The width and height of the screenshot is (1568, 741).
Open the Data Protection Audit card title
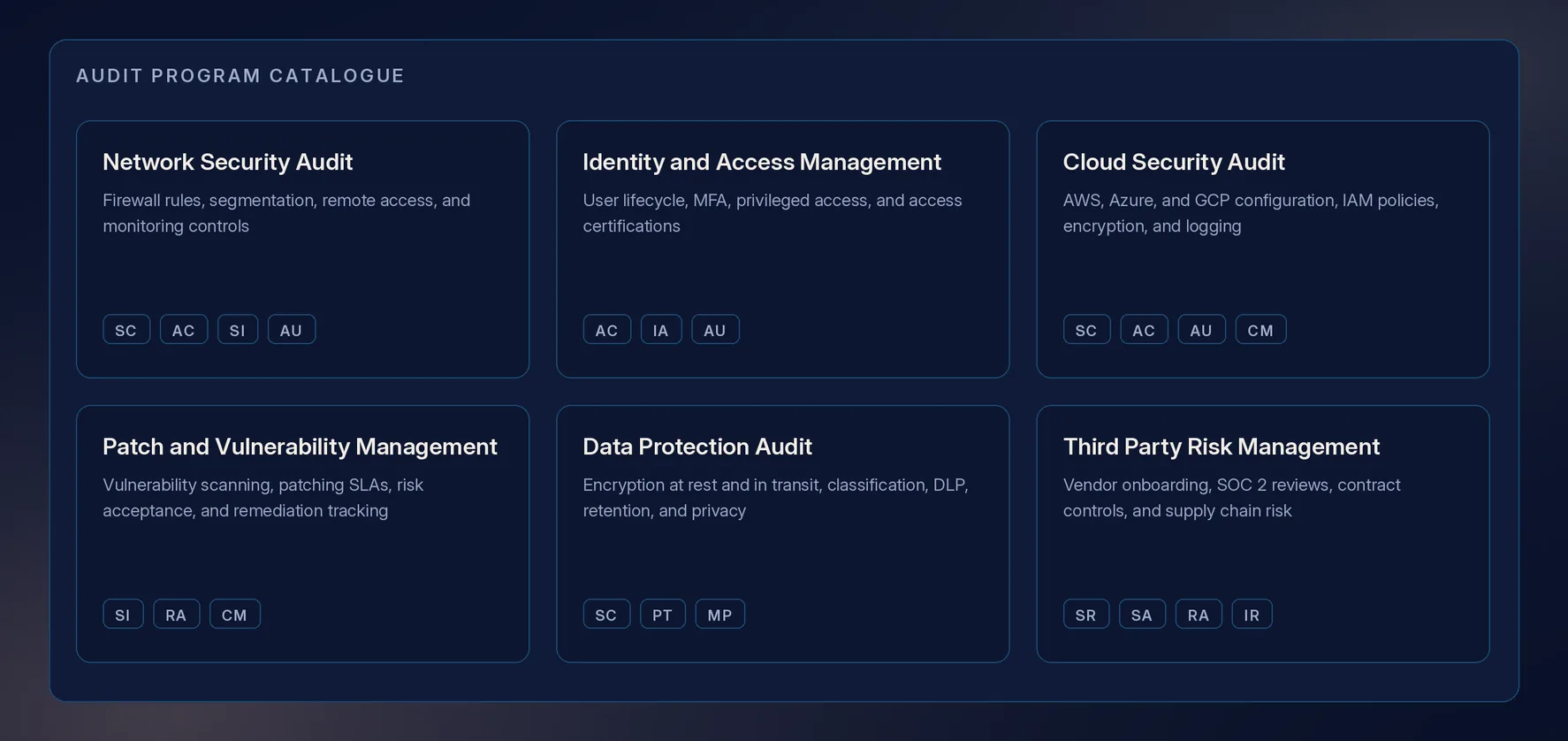pos(697,447)
